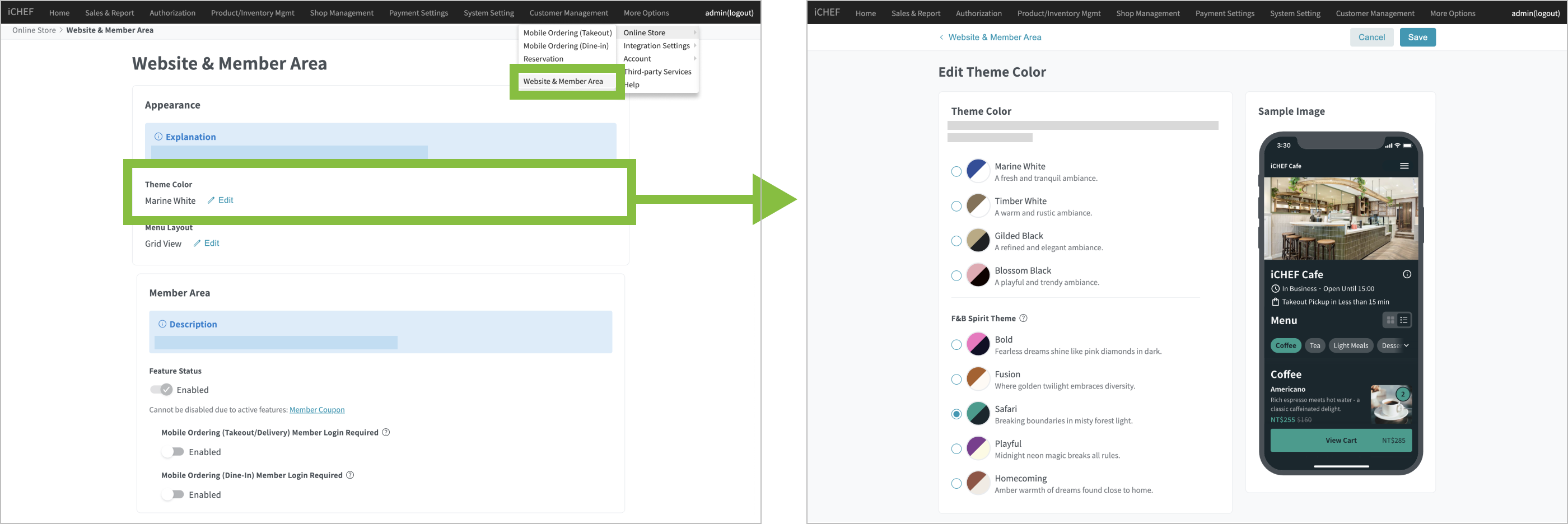Screen dimensions: 1568x524
Task: Select the Marine White theme radio button
Action: pos(956,172)
